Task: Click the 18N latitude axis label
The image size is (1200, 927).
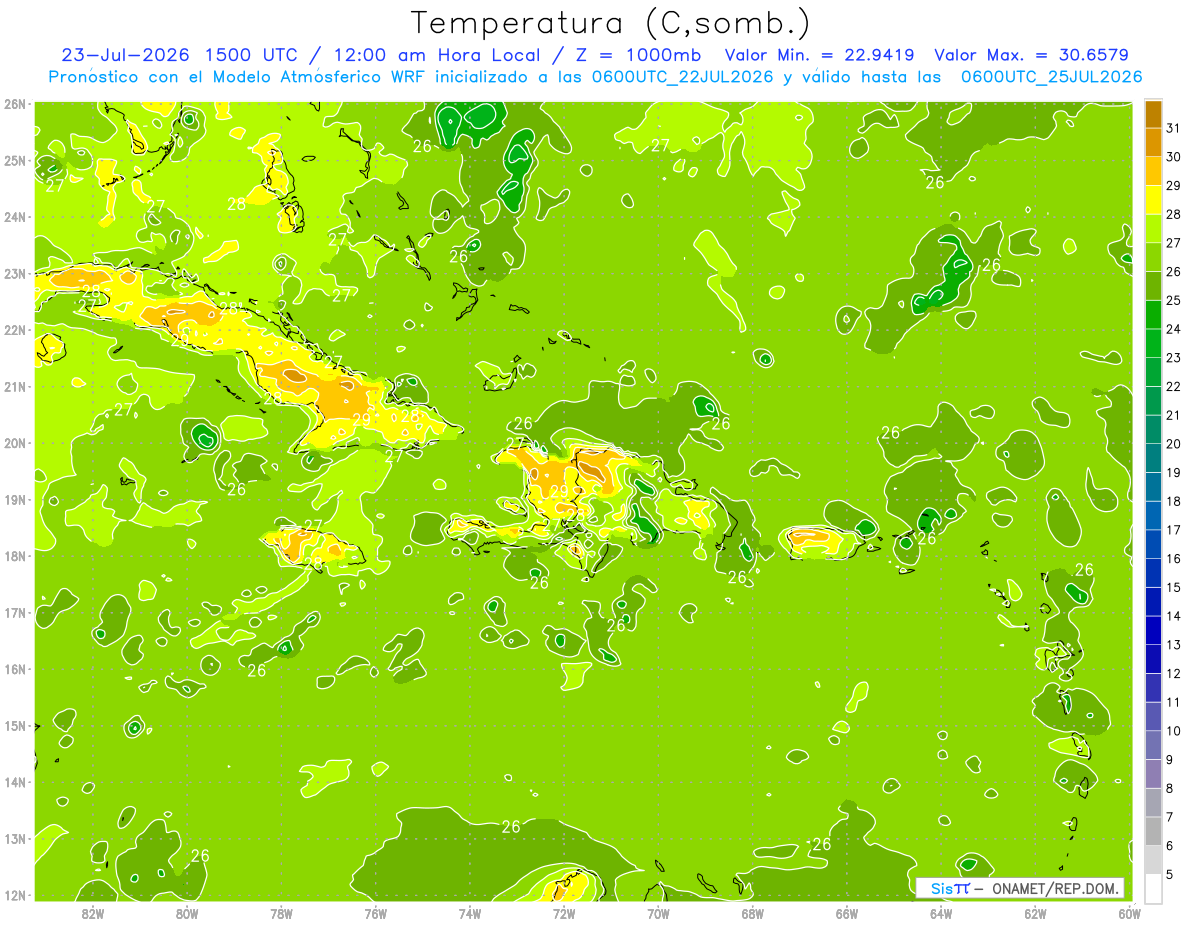Action: click(14, 556)
